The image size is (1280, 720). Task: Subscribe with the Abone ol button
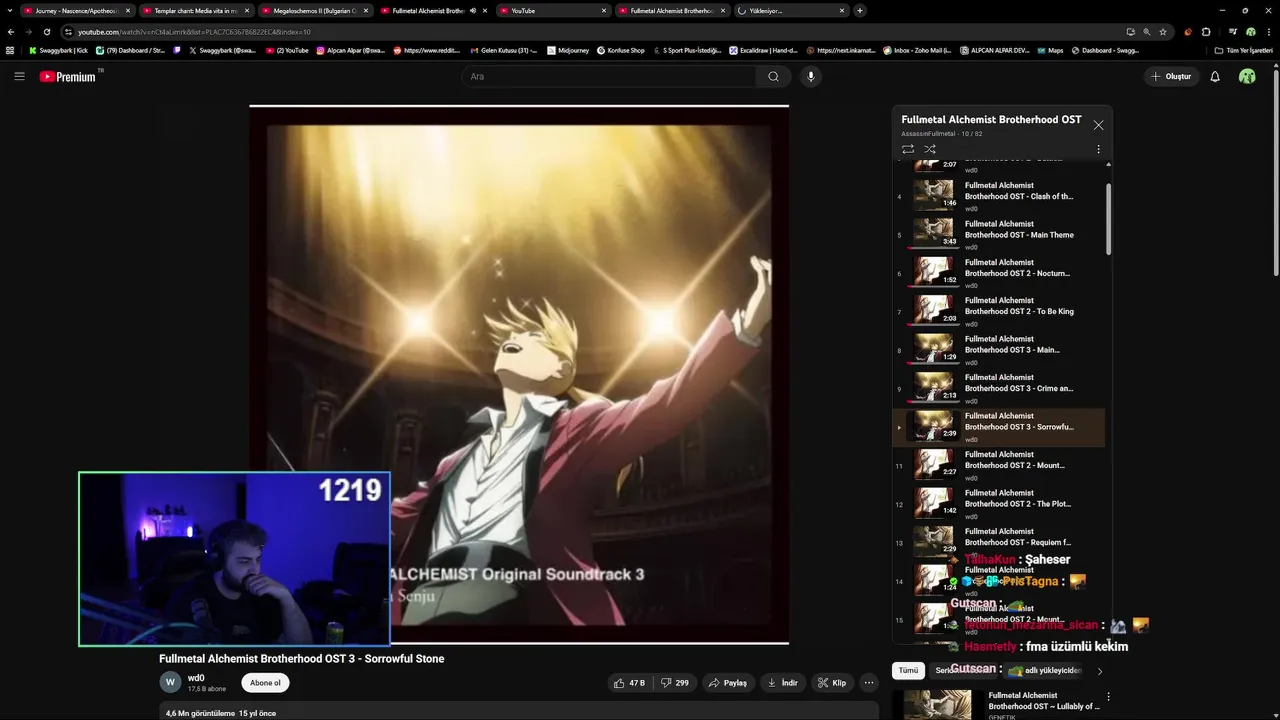point(265,683)
